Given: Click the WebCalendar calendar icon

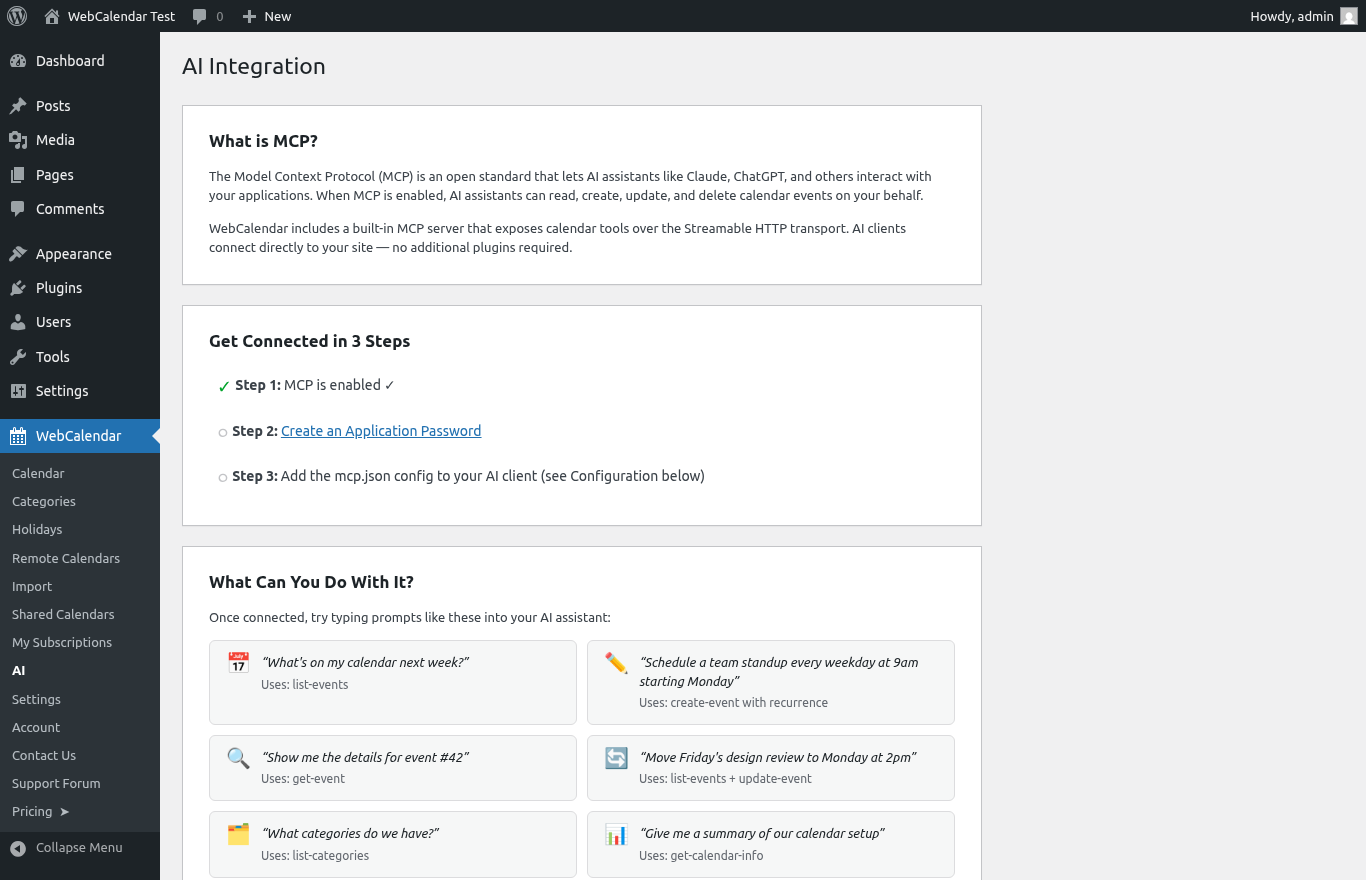Looking at the screenshot, I should pyautogui.click(x=18, y=436).
